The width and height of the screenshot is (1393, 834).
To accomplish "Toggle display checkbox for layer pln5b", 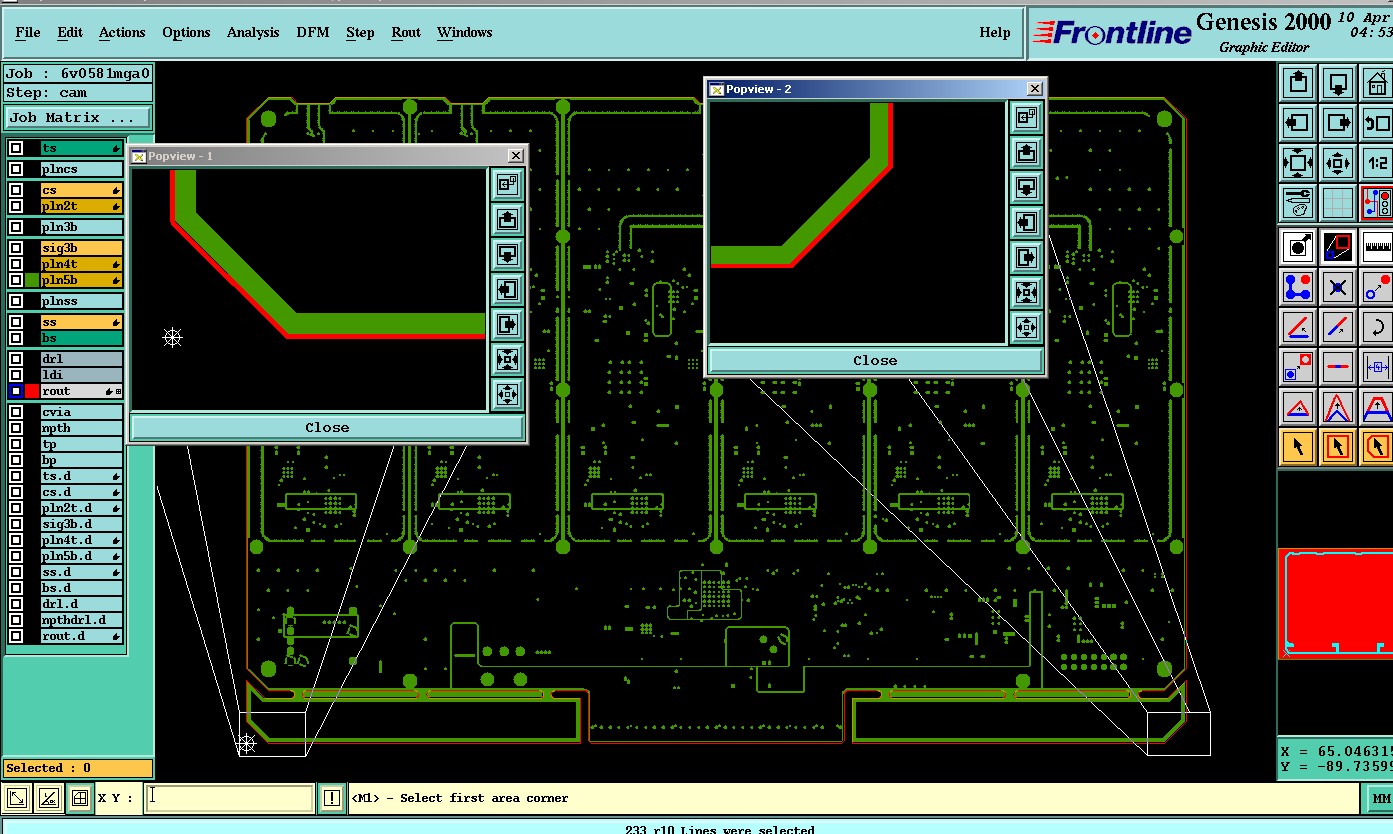I will [x=16, y=280].
